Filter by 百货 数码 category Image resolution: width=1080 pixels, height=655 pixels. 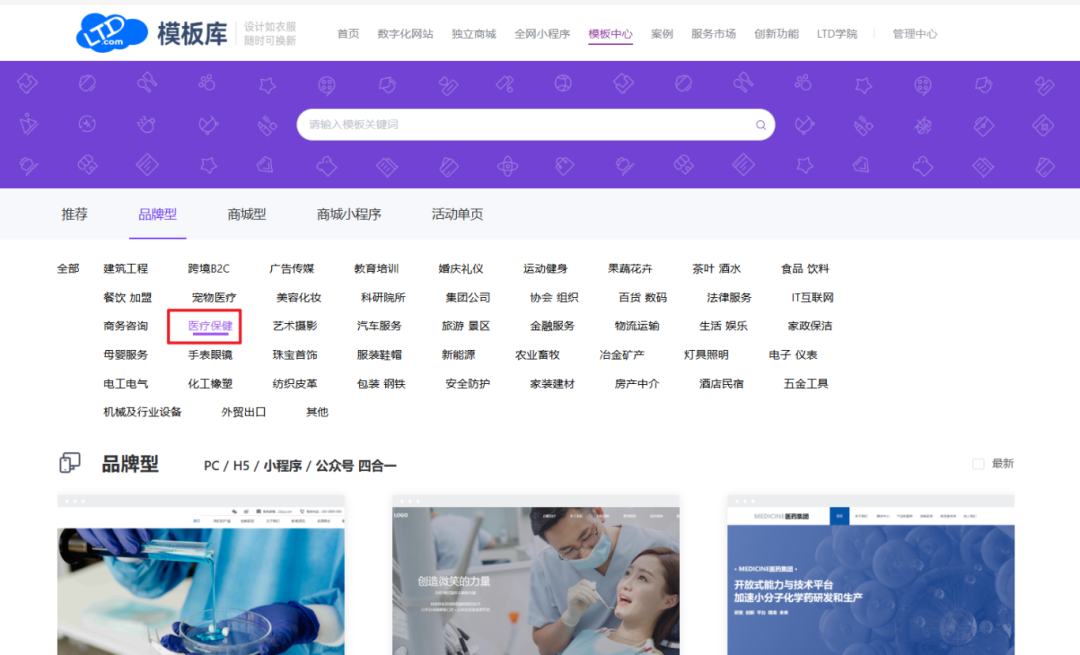643,298
